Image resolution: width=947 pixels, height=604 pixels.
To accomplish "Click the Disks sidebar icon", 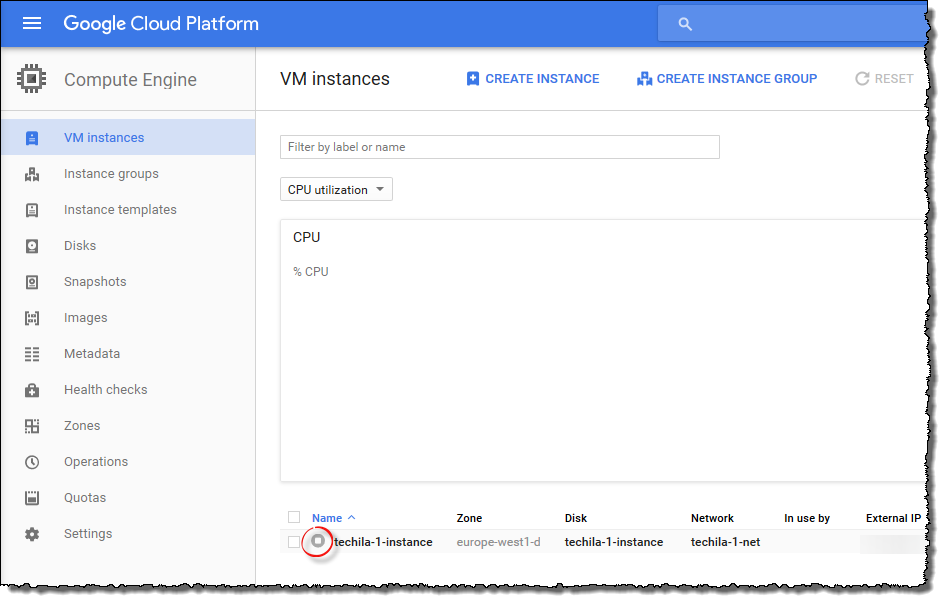I will click(32, 246).
